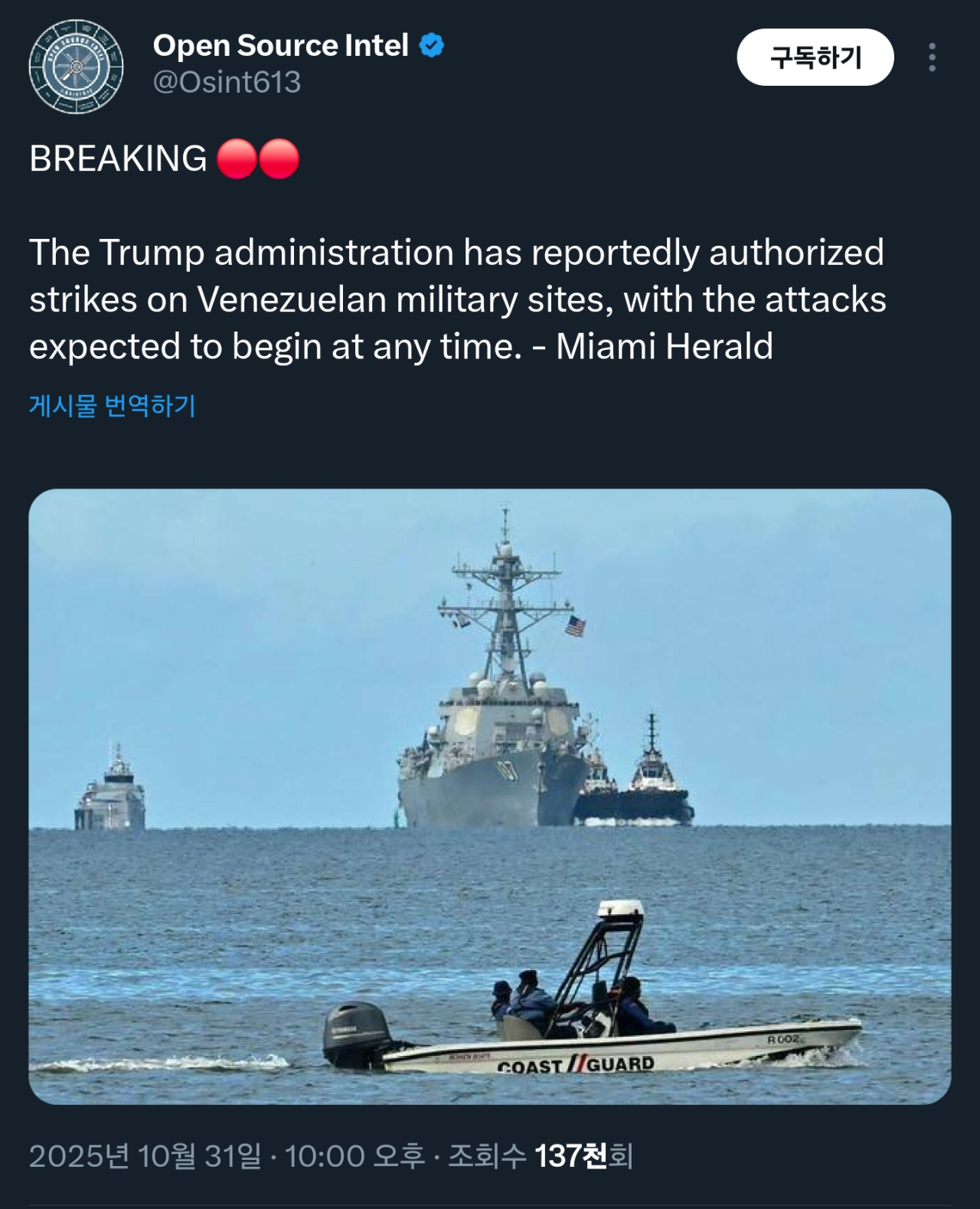Translate the post via 게시물 번역하기
Screen dimensions: 980x1209
point(113,405)
